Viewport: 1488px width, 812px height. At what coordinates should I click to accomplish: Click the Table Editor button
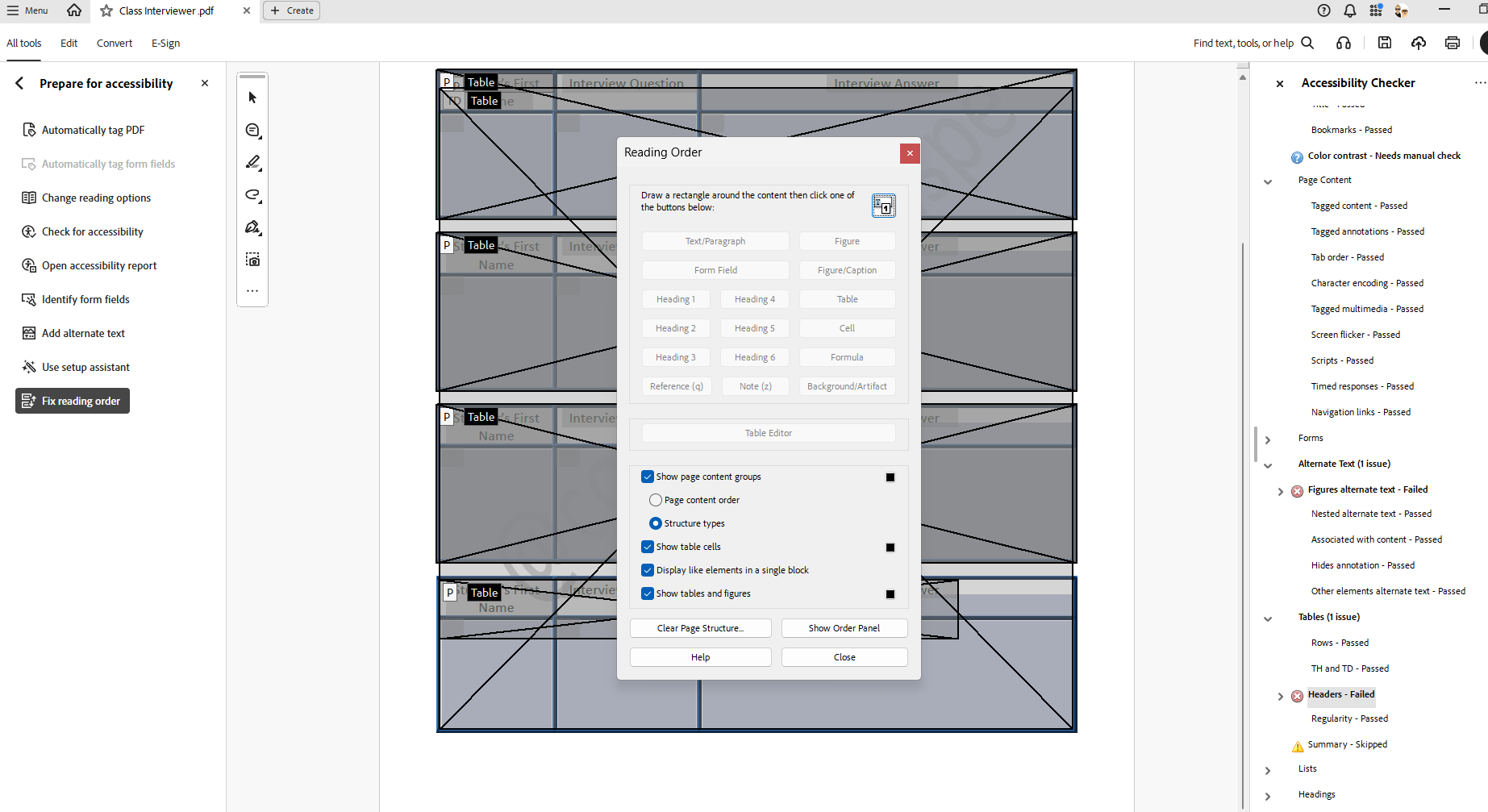tap(768, 433)
